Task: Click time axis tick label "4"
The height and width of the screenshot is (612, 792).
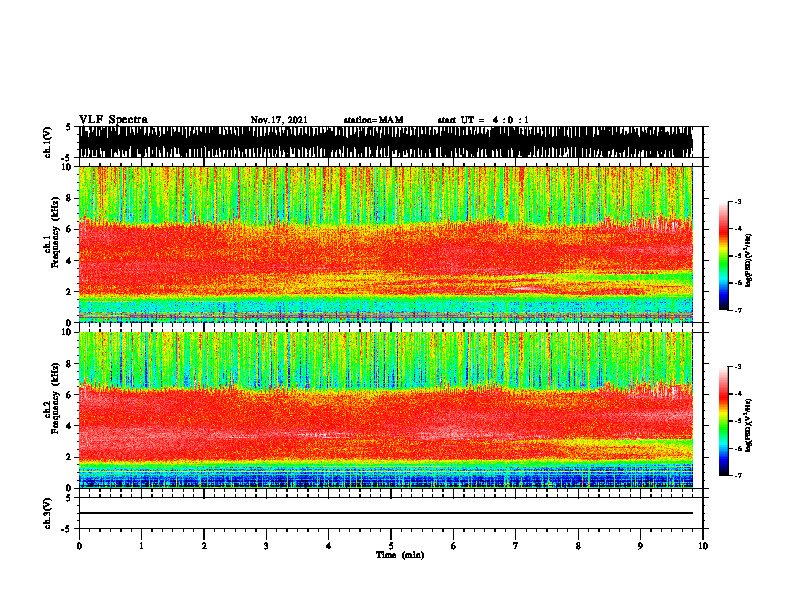Action: pyautogui.click(x=329, y=546)
